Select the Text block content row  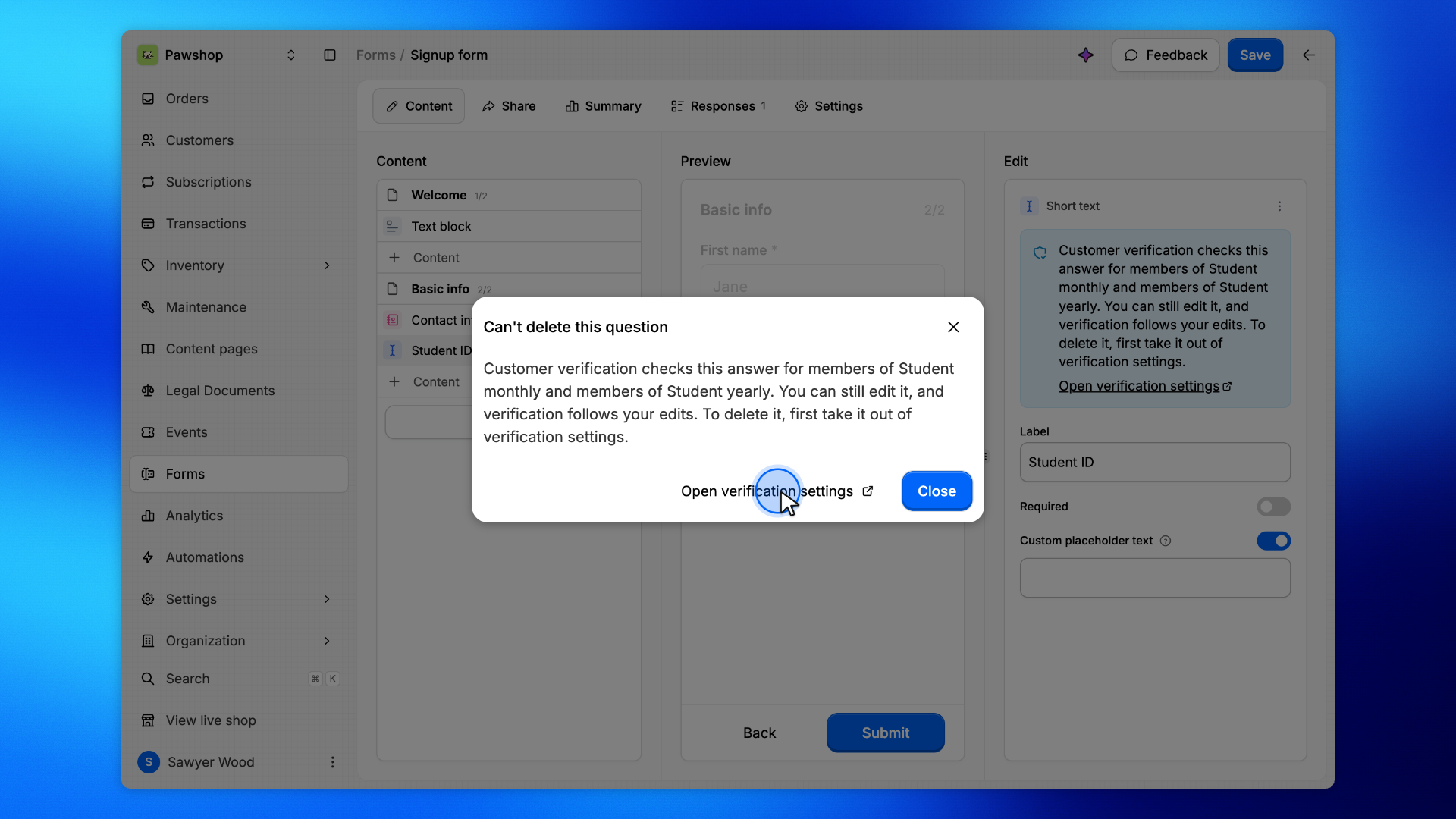point(509,226)
